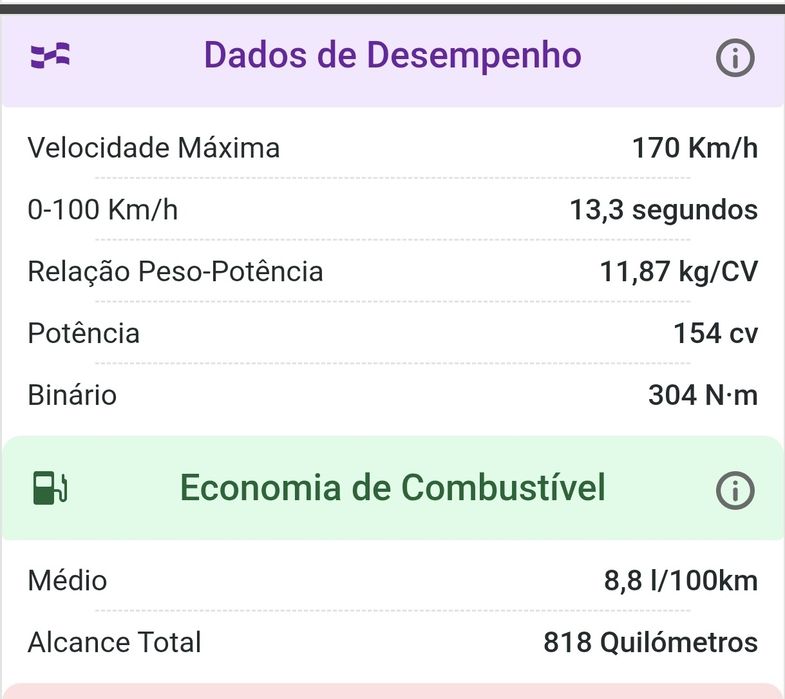The image size is (785, 699).
Task: Select the Binário row label
Action: (x=73, y=395)
